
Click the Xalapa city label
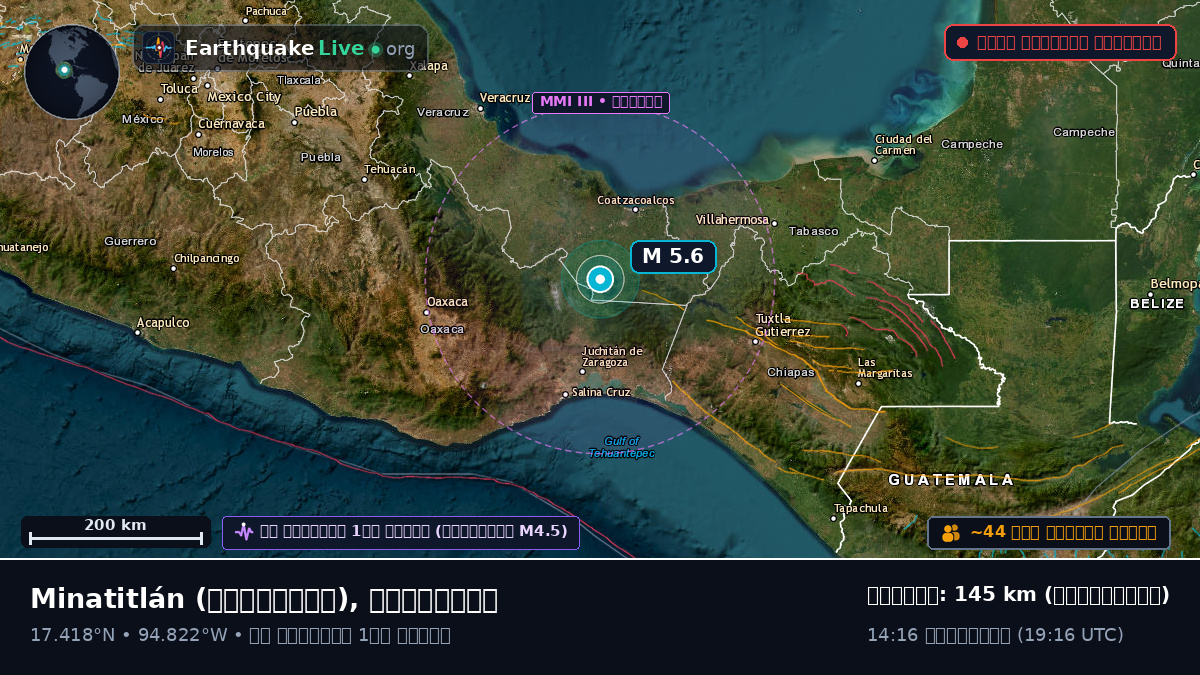[x=429, y=66]
